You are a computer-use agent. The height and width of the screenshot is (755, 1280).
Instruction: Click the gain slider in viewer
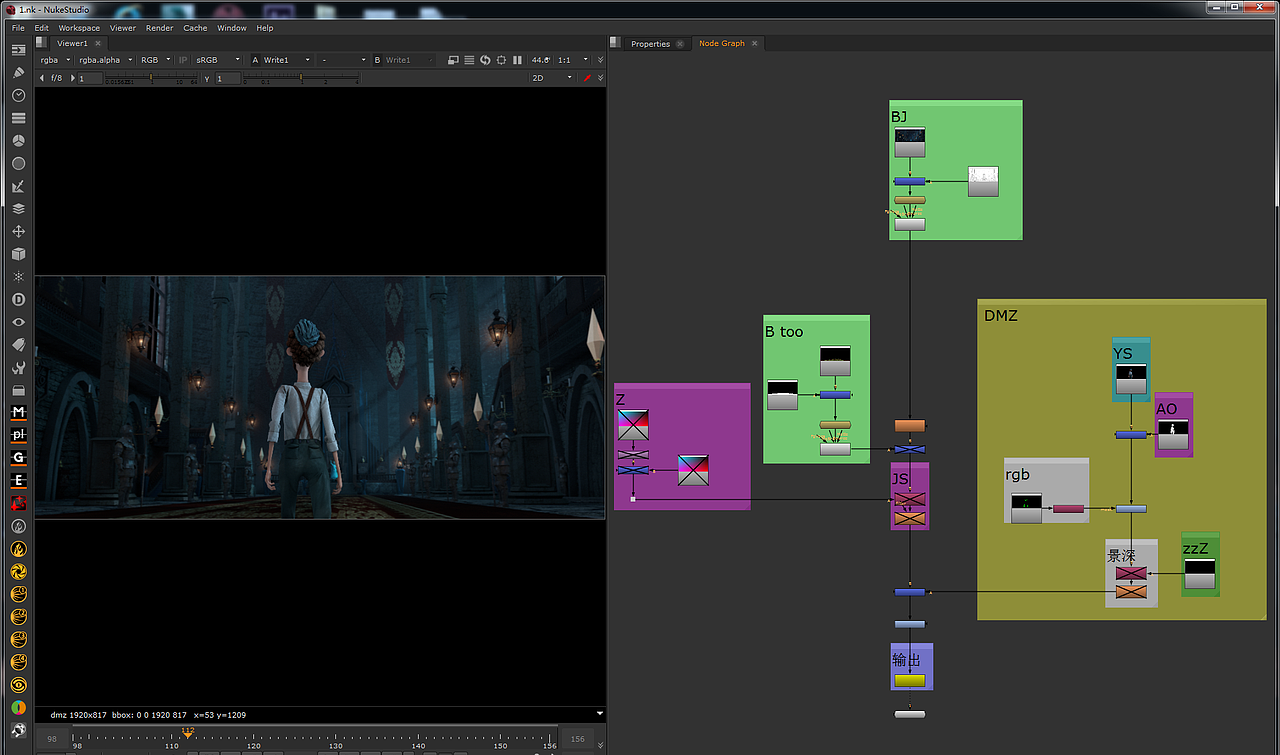pyautogui.click(x=150, y=79)
